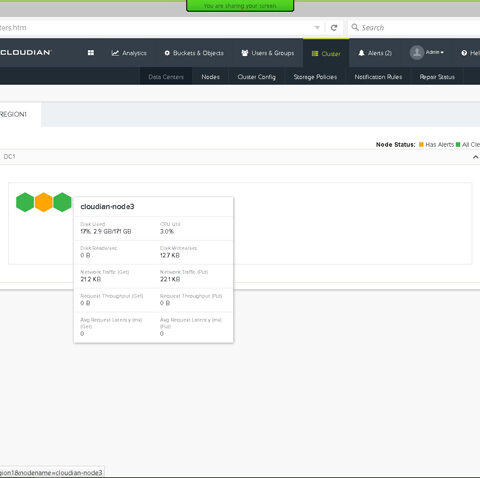
Task: Switch to Nodes tab
Action: [210, 77]
